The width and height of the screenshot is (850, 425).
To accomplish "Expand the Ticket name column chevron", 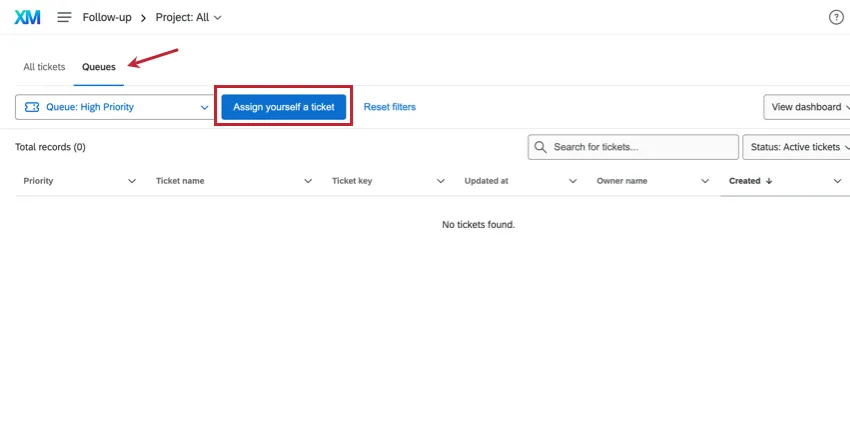I will tap(308, 181).
